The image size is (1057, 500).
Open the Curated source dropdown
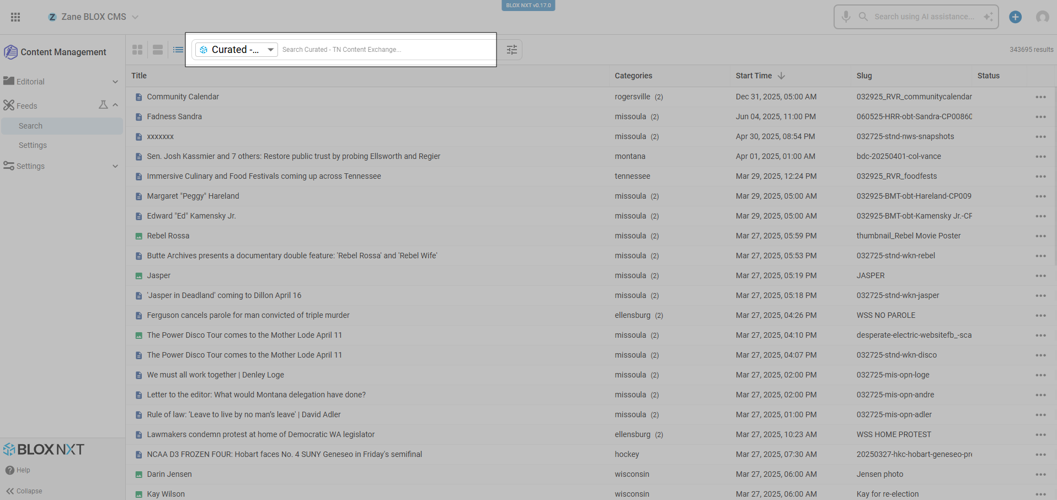point(237,49)
